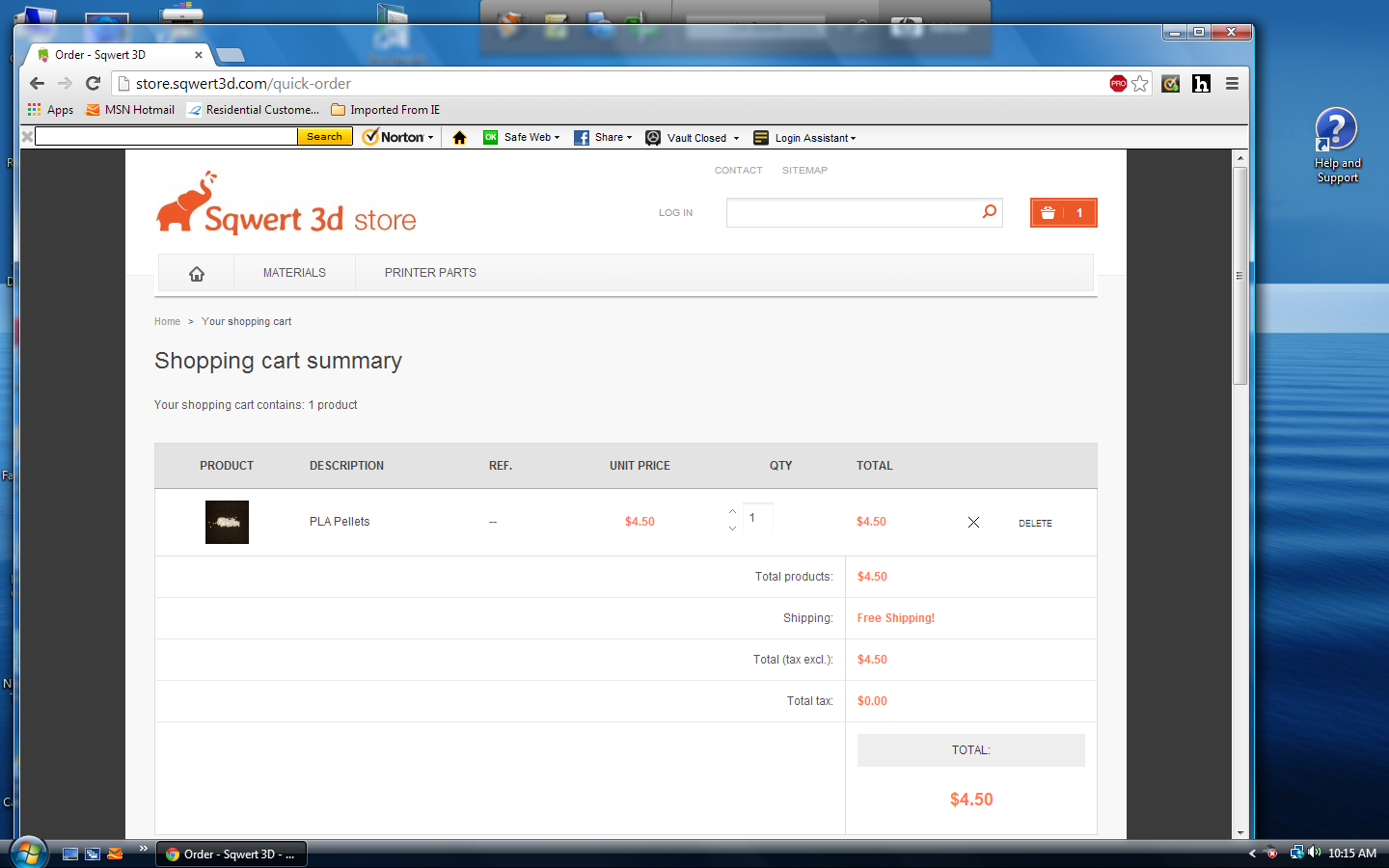The height and width of the screenshot is (868, 1389).
Task: Bookmark this page with the star icon
Action: click(x=1140, y=84)
